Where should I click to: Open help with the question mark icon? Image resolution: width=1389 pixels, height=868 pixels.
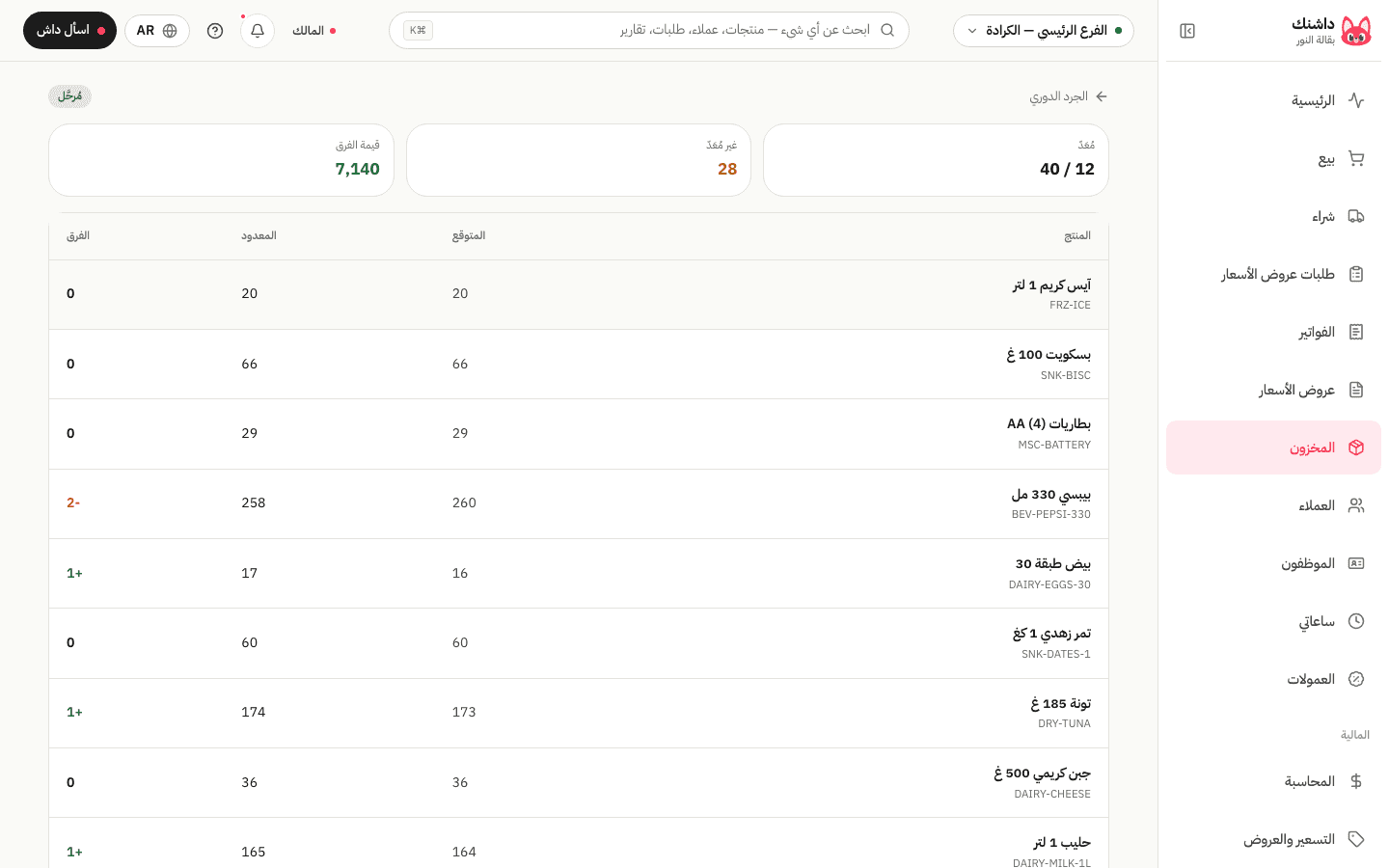(x=215, y=31)
